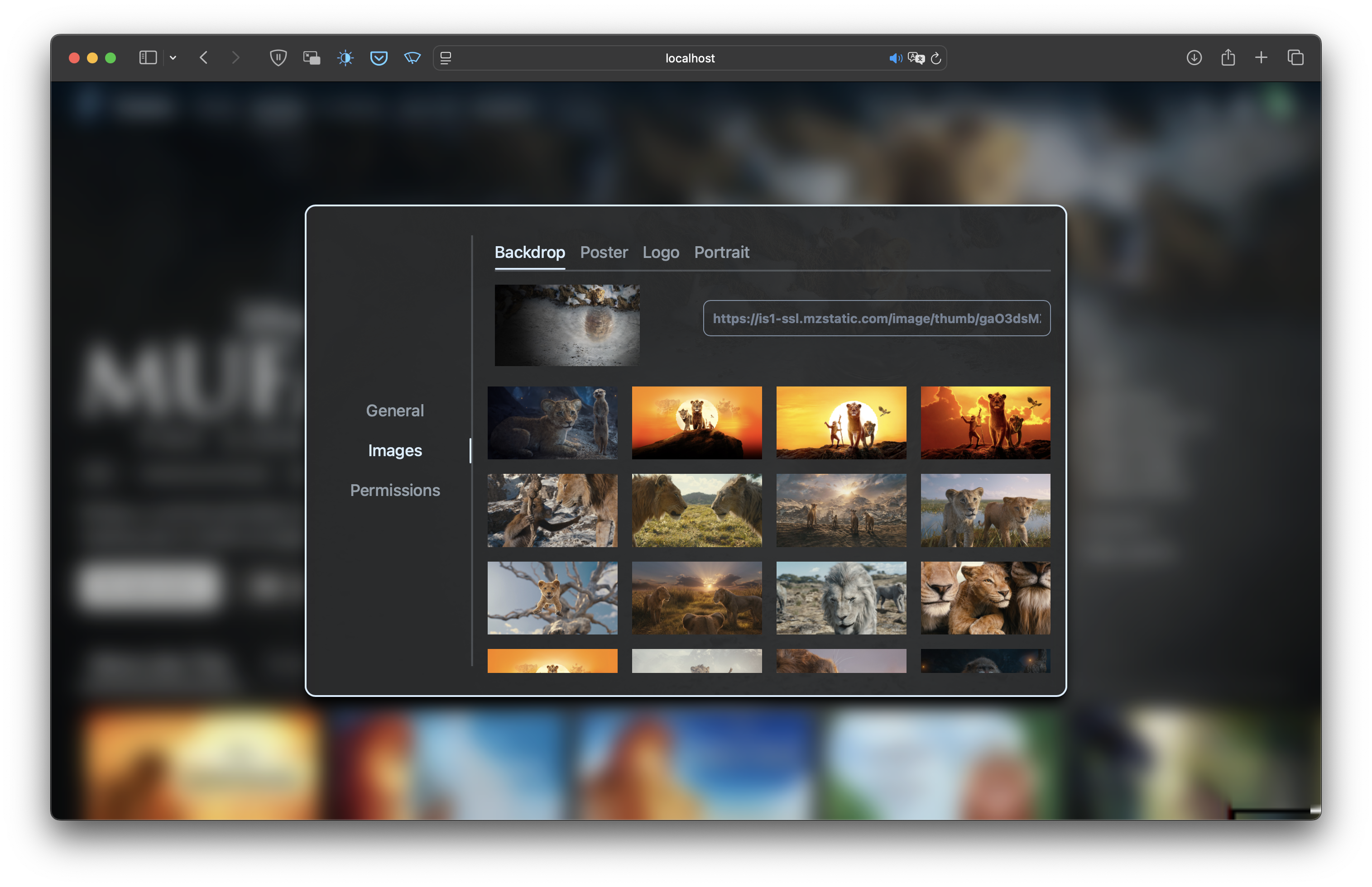Select the sunlit valley with lions backdrop
The height and width of the screenshot is (887, 1372).
click(841, 510)
